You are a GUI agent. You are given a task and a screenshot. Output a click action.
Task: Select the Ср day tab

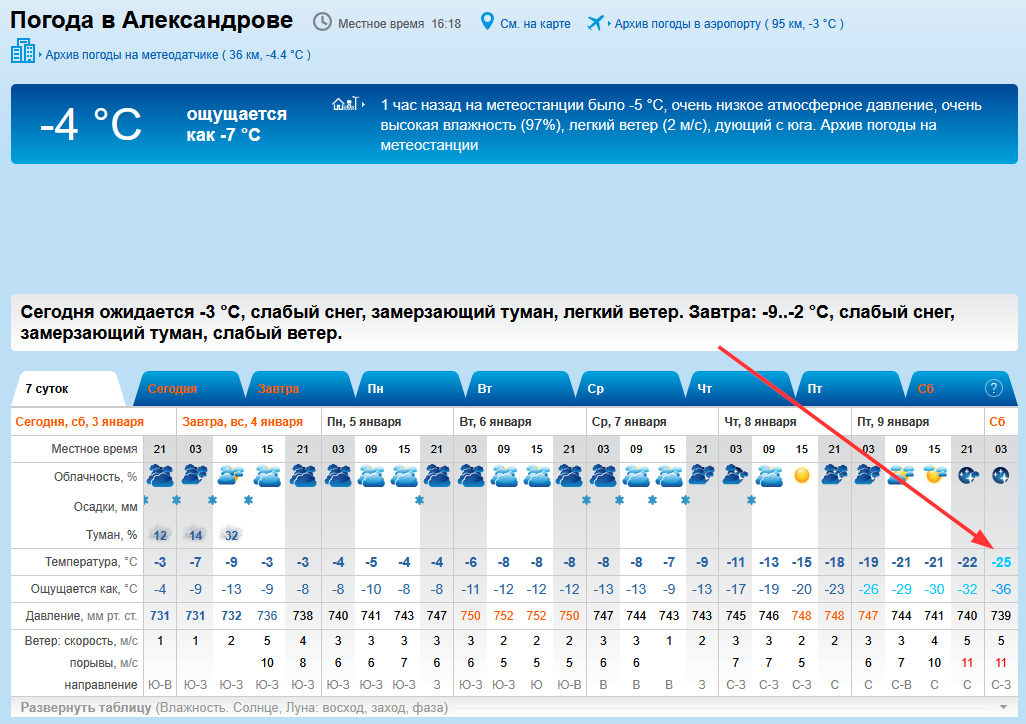(x=595, y=389)
